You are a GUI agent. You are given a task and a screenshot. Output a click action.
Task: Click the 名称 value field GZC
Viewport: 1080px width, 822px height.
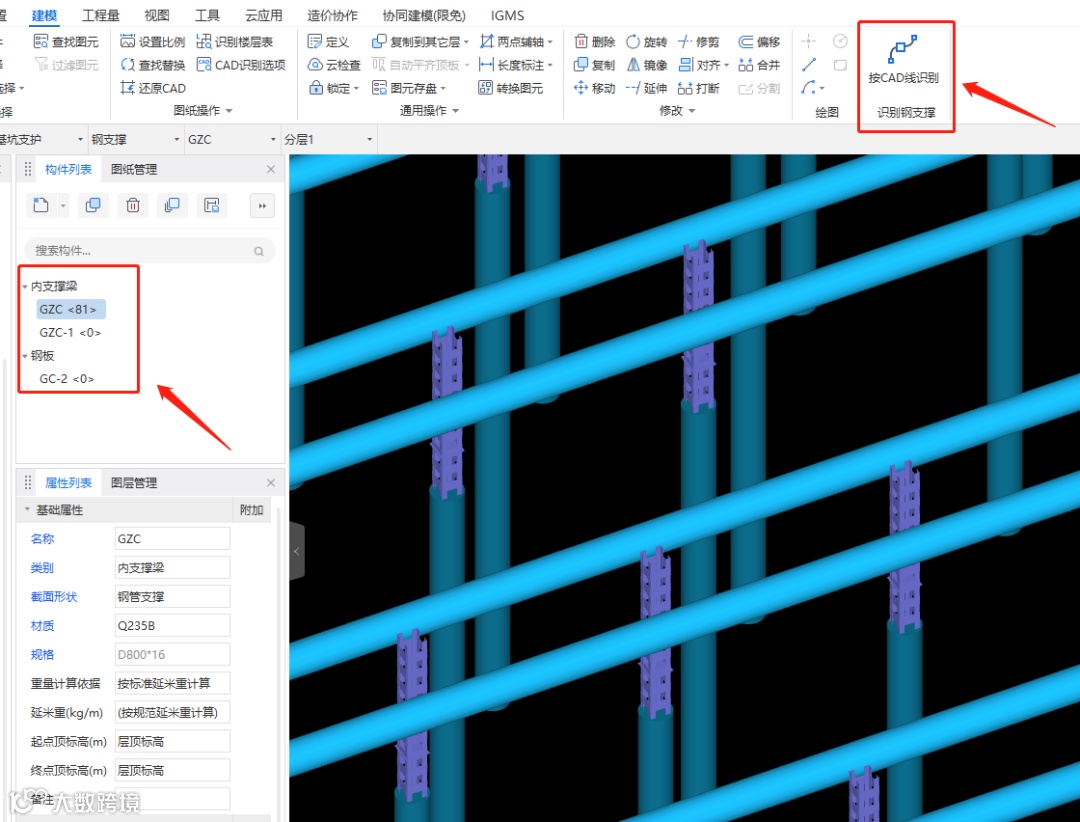172,539
